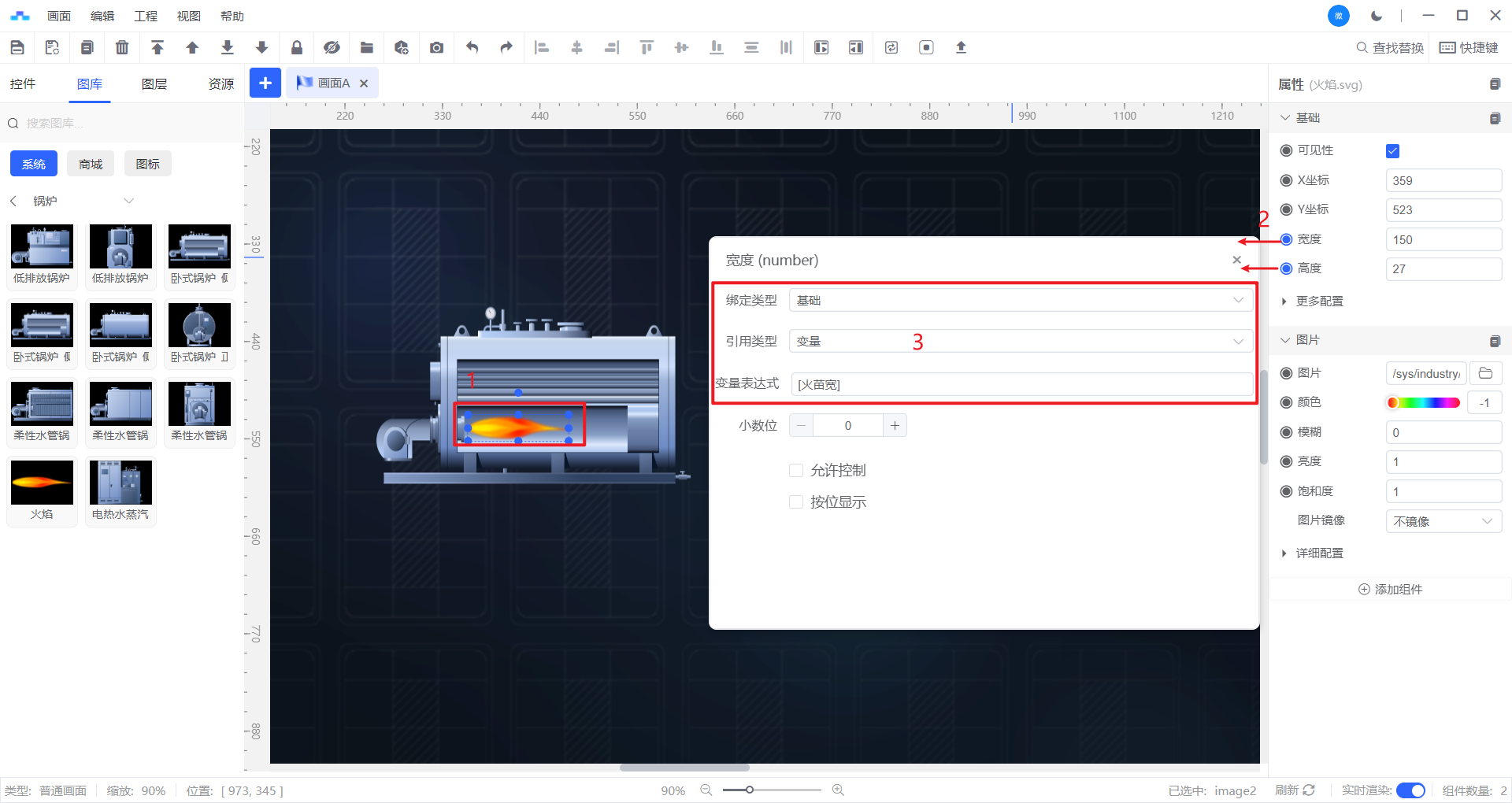
Task: Click the save icon in toolbar
Action: pos(17,47)
